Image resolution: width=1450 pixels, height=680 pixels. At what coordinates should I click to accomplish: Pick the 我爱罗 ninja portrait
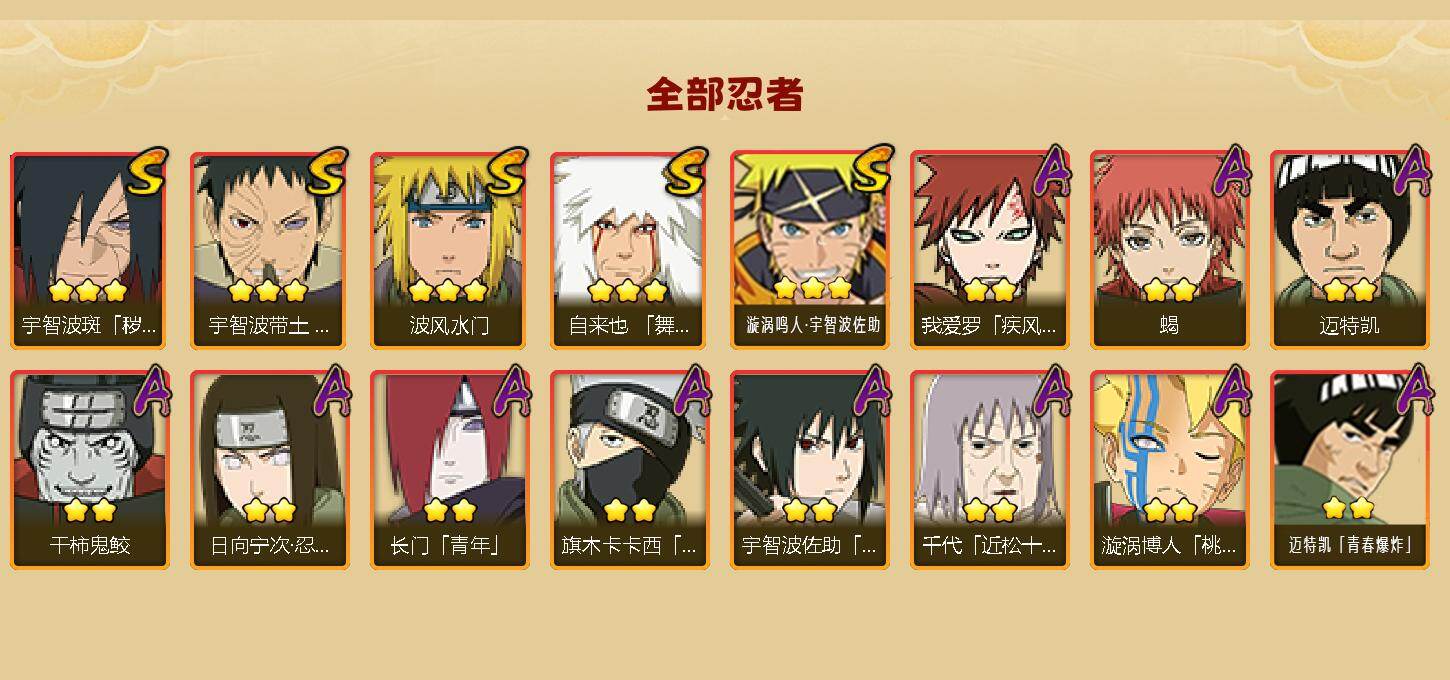coord(990,250)
